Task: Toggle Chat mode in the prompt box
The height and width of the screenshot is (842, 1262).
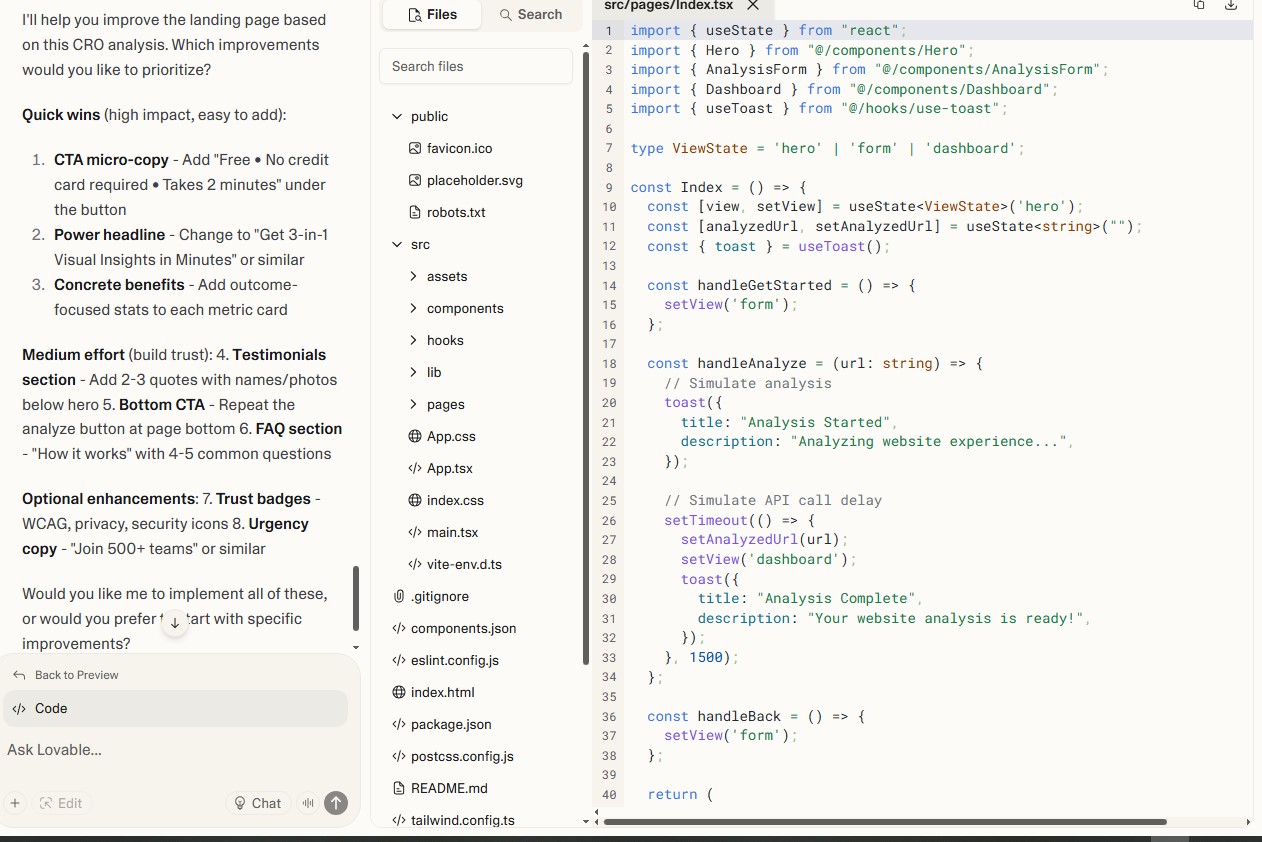Action: [258, 803]
